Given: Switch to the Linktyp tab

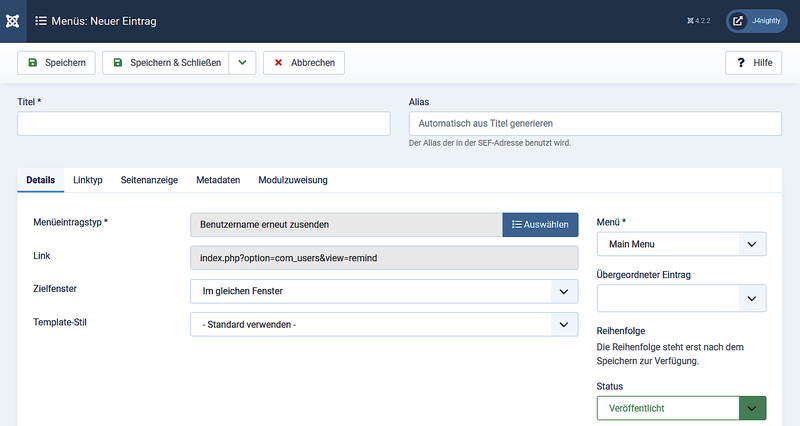Looking at the screenshot, I should (x=88, y=180).
